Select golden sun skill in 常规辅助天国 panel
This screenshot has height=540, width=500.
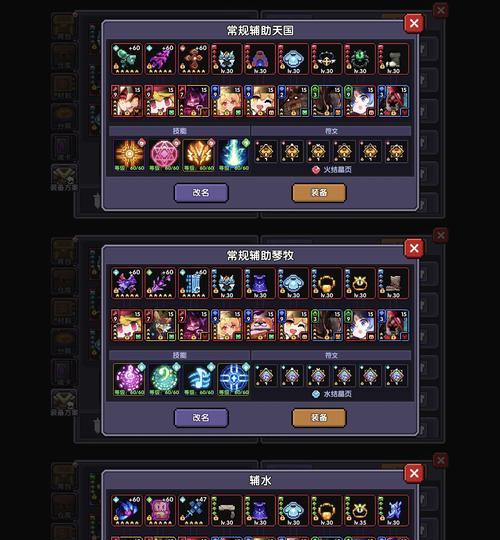coord(129,154)
